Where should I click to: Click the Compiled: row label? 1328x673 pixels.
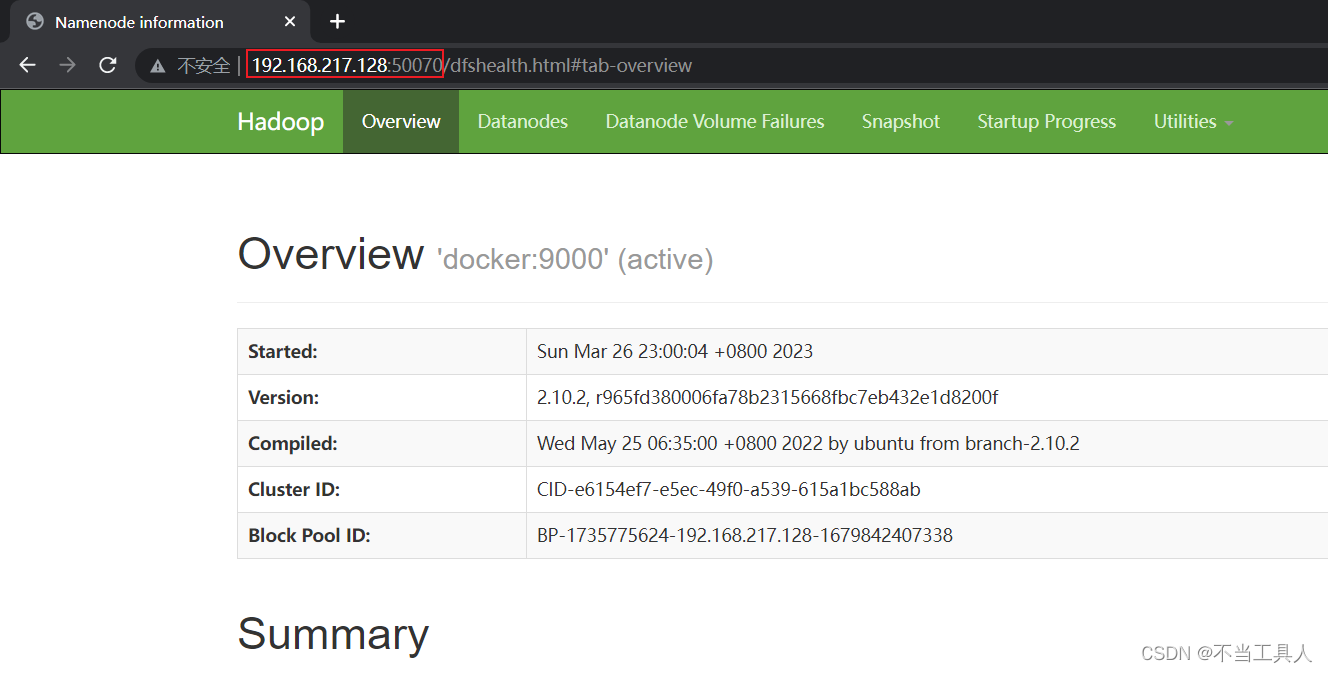coord(293,443)
